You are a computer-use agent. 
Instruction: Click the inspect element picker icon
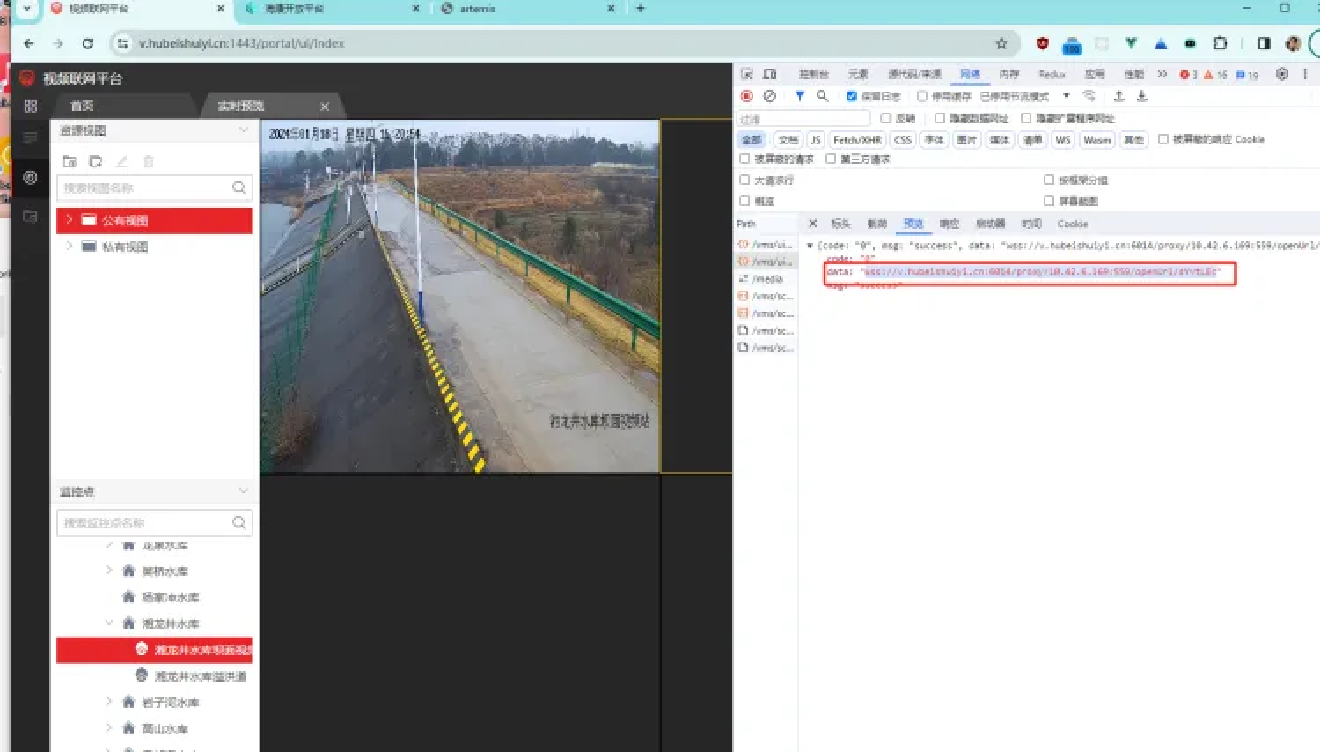[x=747, y=74]
